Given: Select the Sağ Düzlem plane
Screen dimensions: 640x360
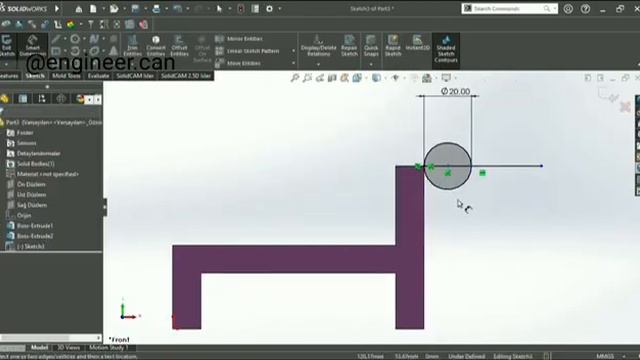Looking at the screenshot, I should pos(27,205).
